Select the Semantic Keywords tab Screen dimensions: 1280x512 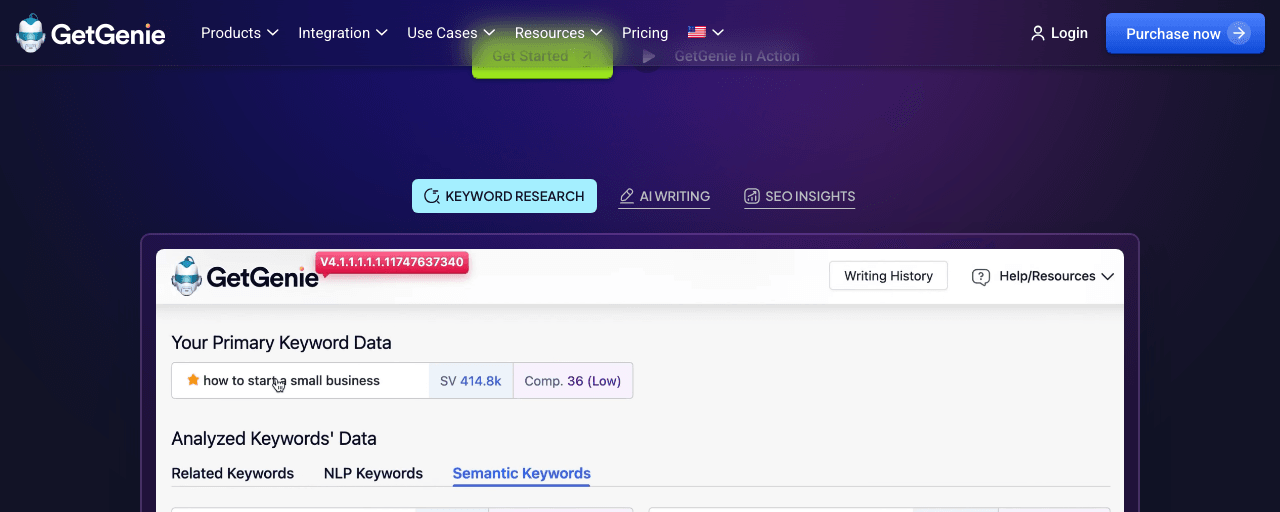tap(521, 473)
